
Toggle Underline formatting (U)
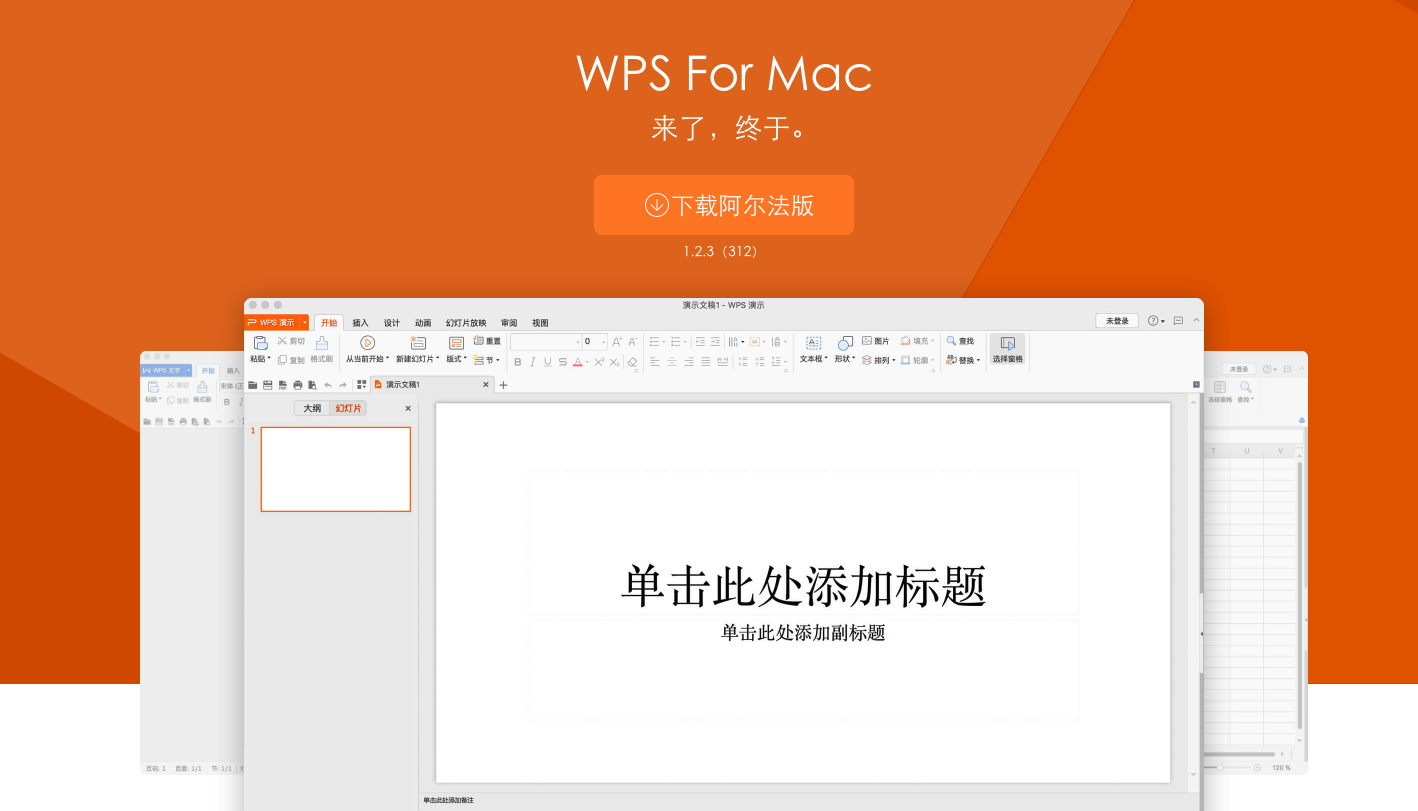point(547,362)
